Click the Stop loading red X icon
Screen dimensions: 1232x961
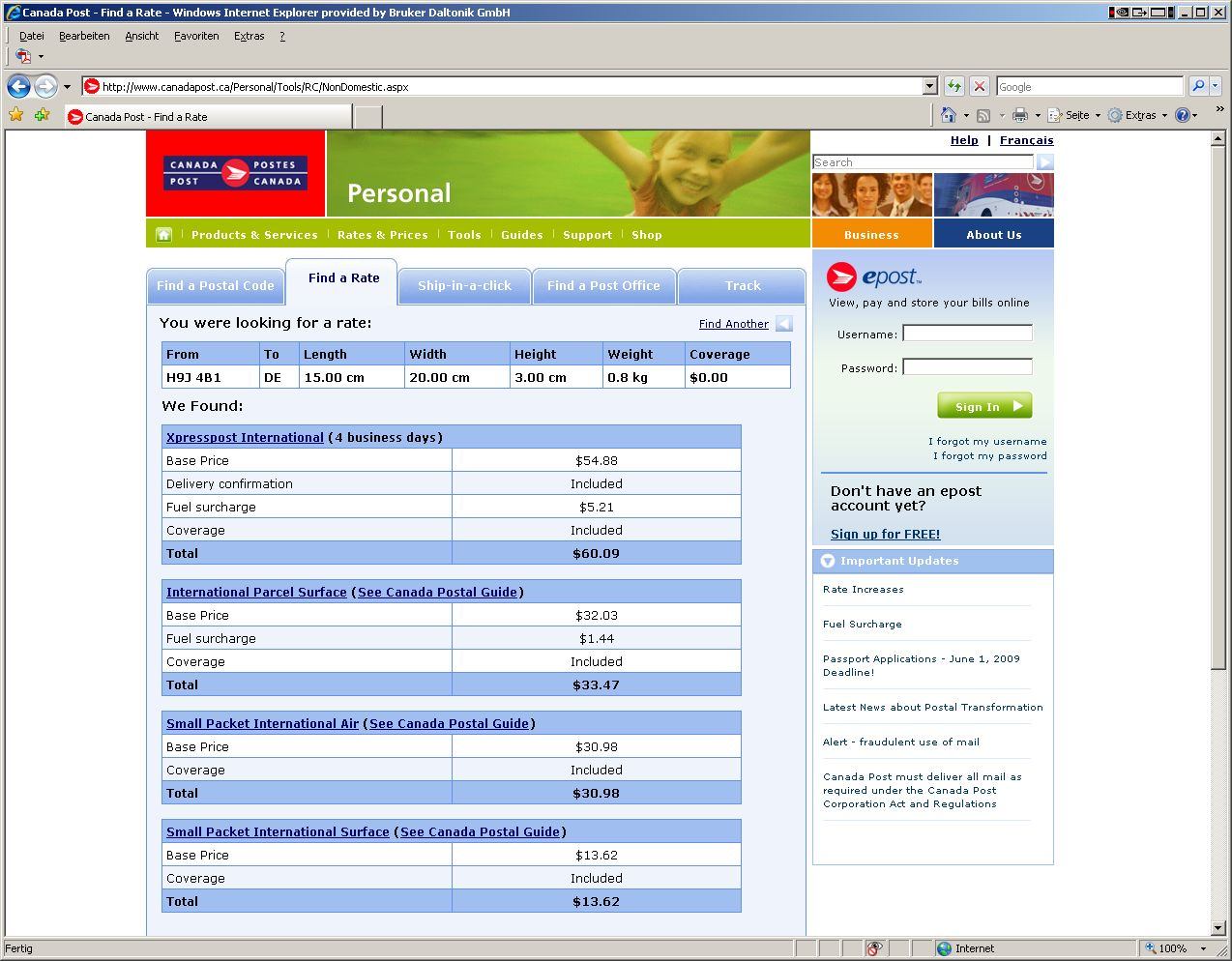coord(980,86)
